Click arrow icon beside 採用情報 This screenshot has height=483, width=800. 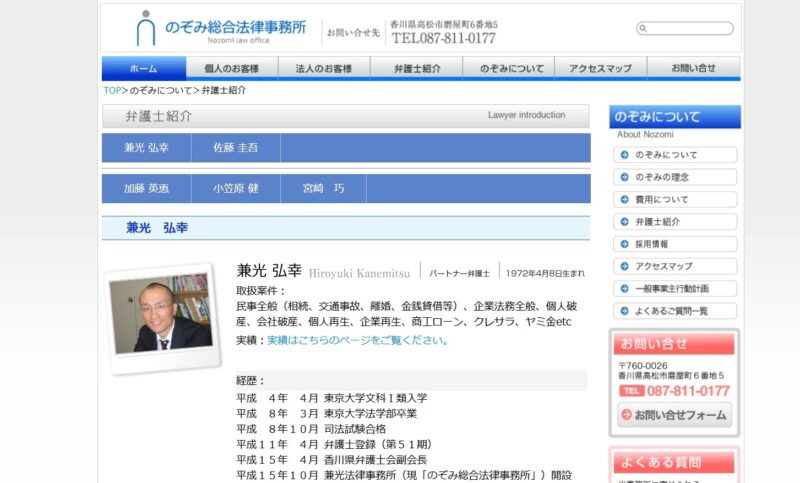pyautogui.click(x=624, y=244)
